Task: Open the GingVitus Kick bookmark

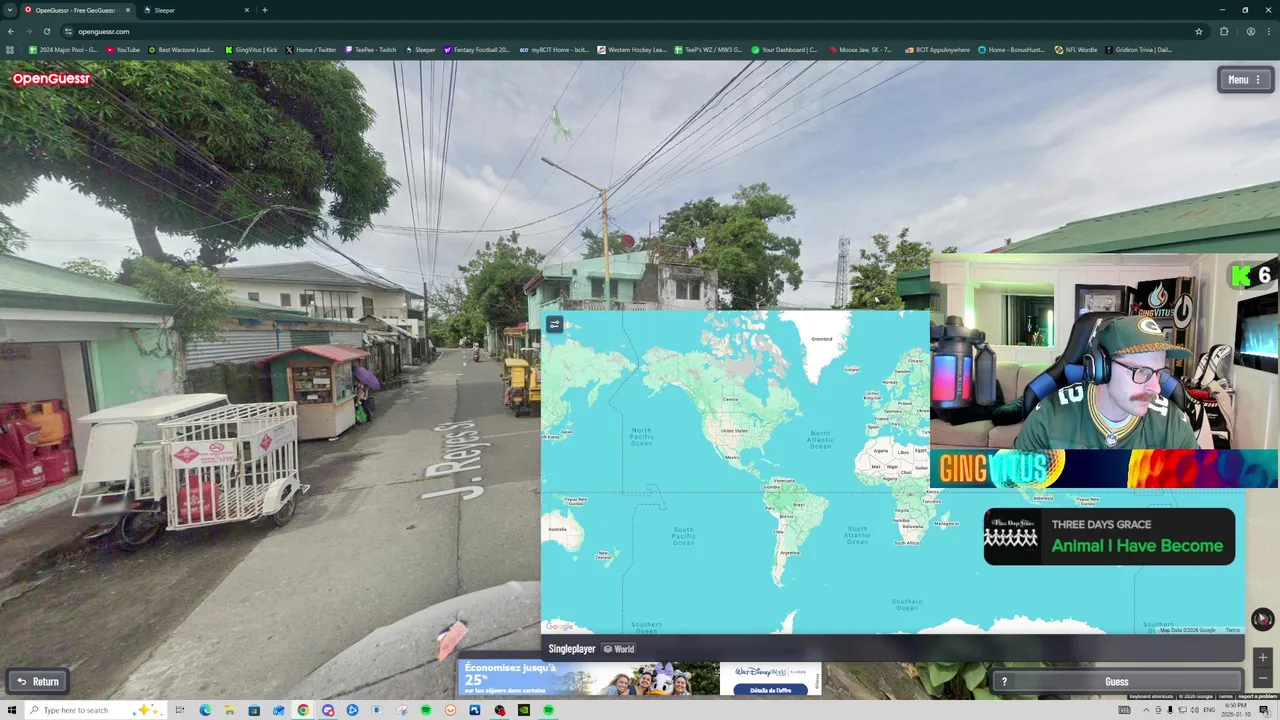Action: [x=251, y=49]
